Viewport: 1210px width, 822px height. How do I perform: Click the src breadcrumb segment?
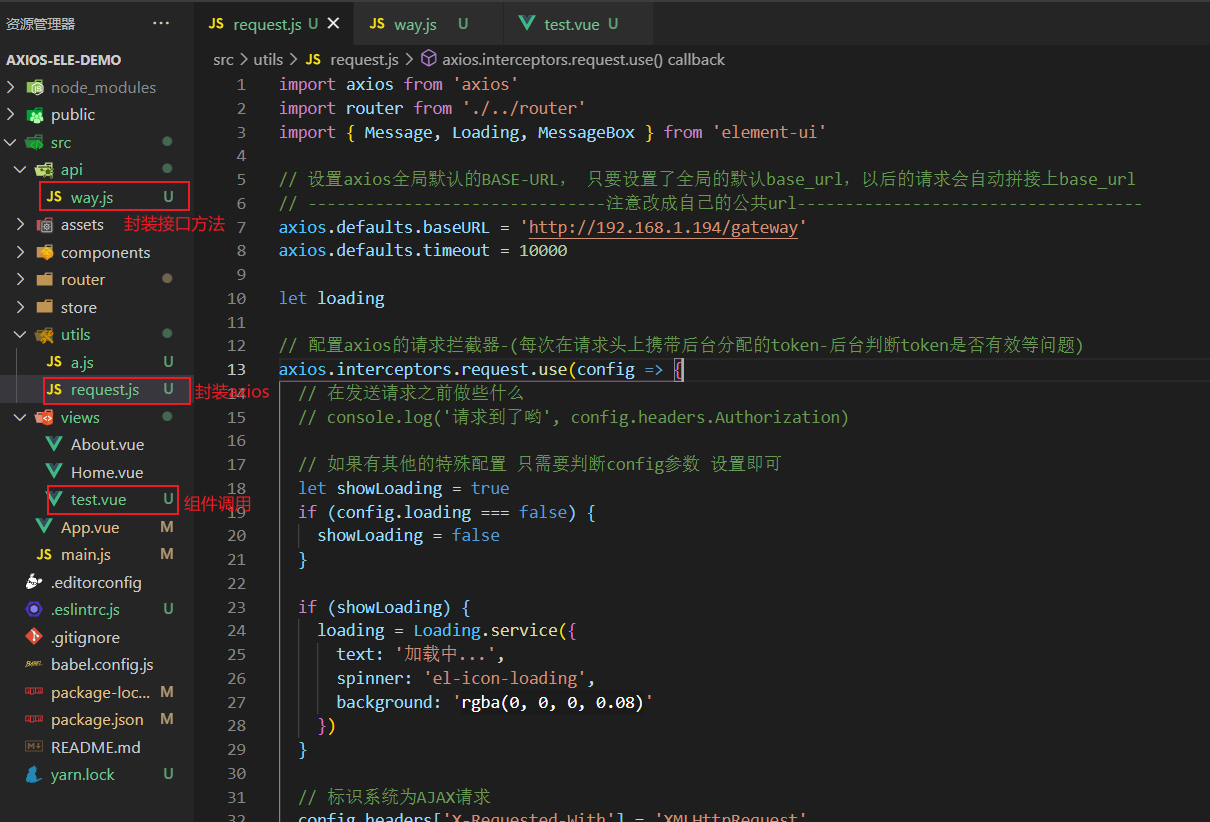coord(223,60)
